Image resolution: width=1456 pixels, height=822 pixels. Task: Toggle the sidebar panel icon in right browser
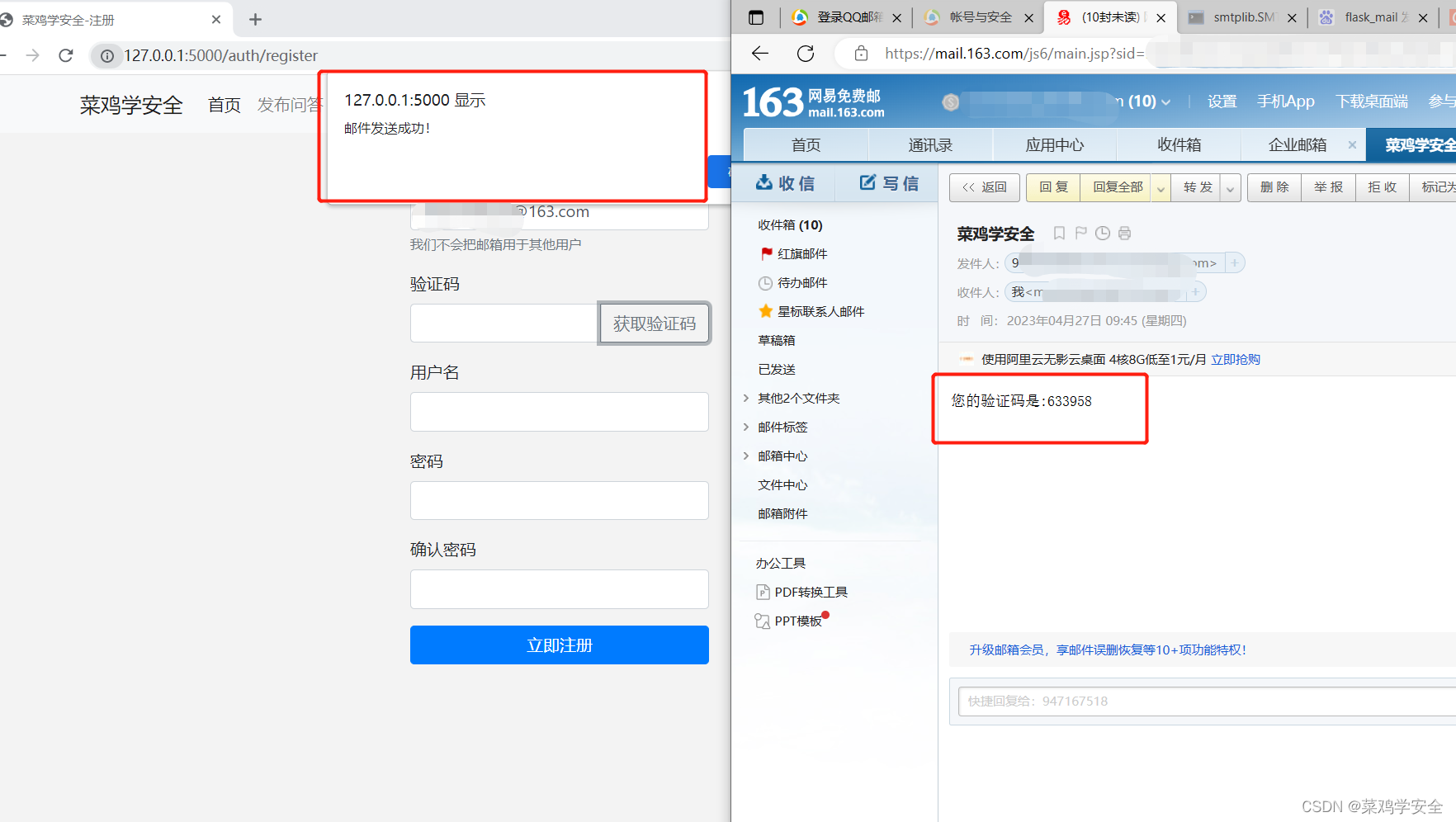(756, 17)
